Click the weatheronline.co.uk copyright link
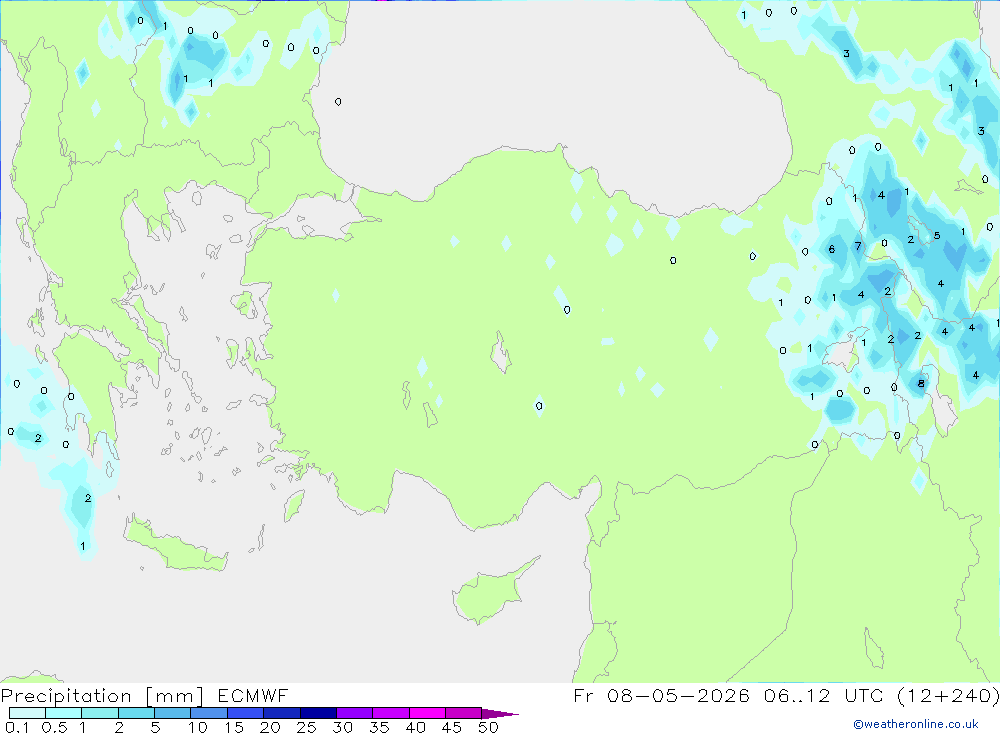 (x=915, y=724)
